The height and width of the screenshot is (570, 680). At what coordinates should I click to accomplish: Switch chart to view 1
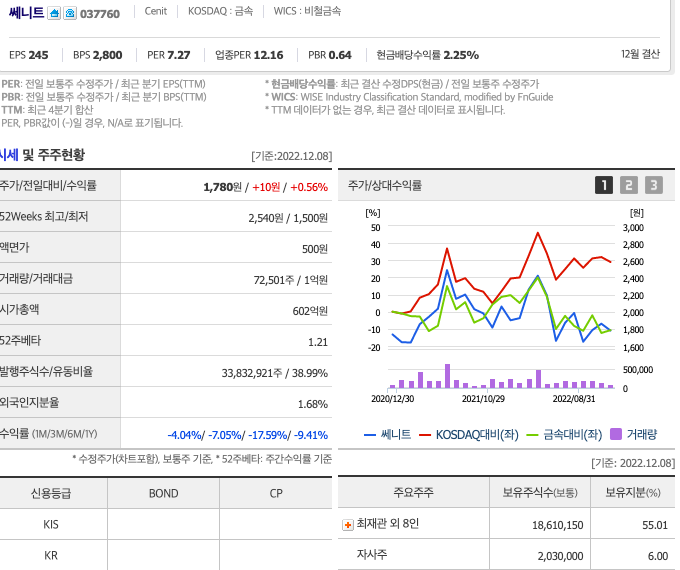tap(604, 185)
